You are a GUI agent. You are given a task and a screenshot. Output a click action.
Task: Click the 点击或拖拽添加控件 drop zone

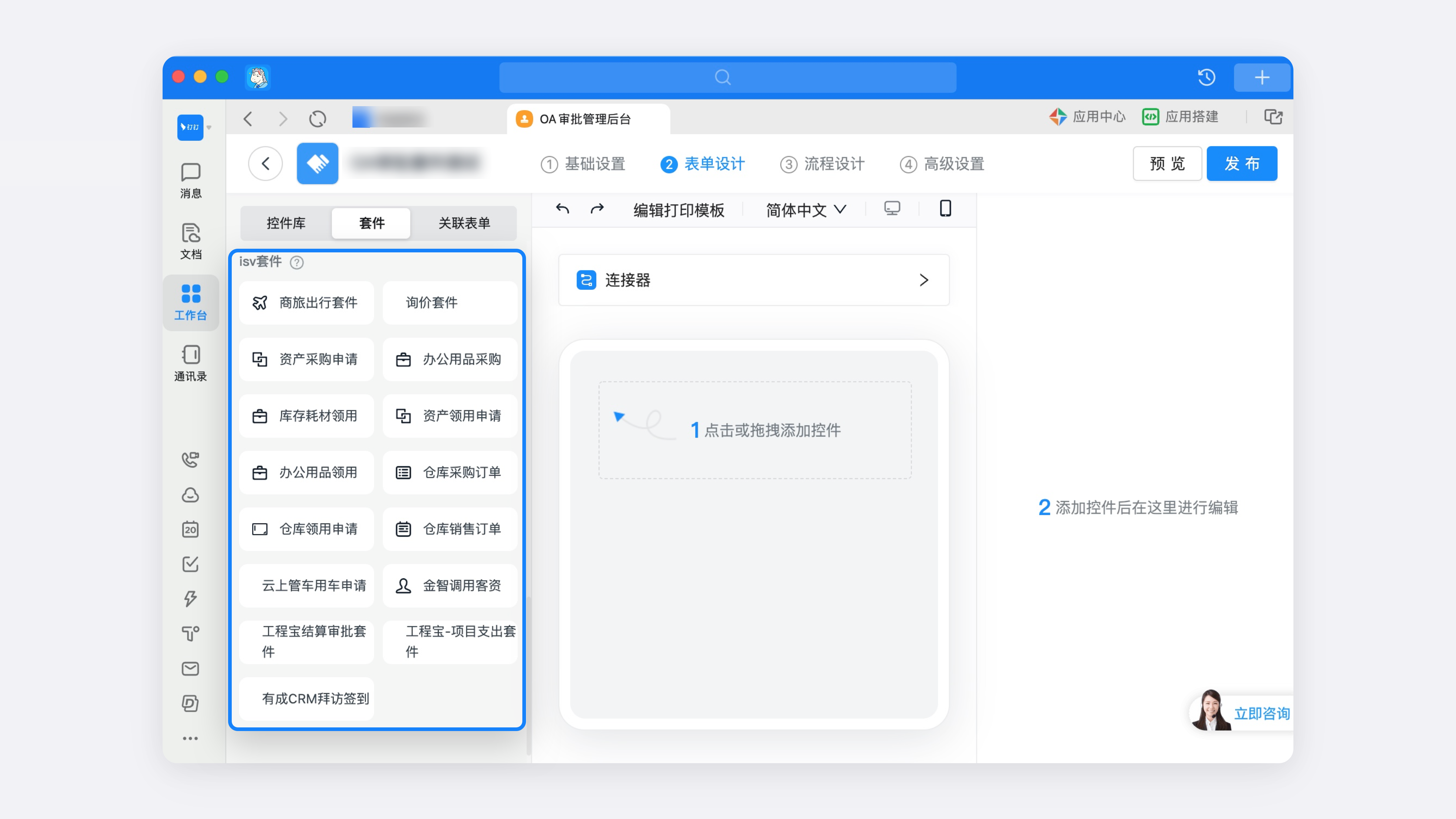coord(755,430)
